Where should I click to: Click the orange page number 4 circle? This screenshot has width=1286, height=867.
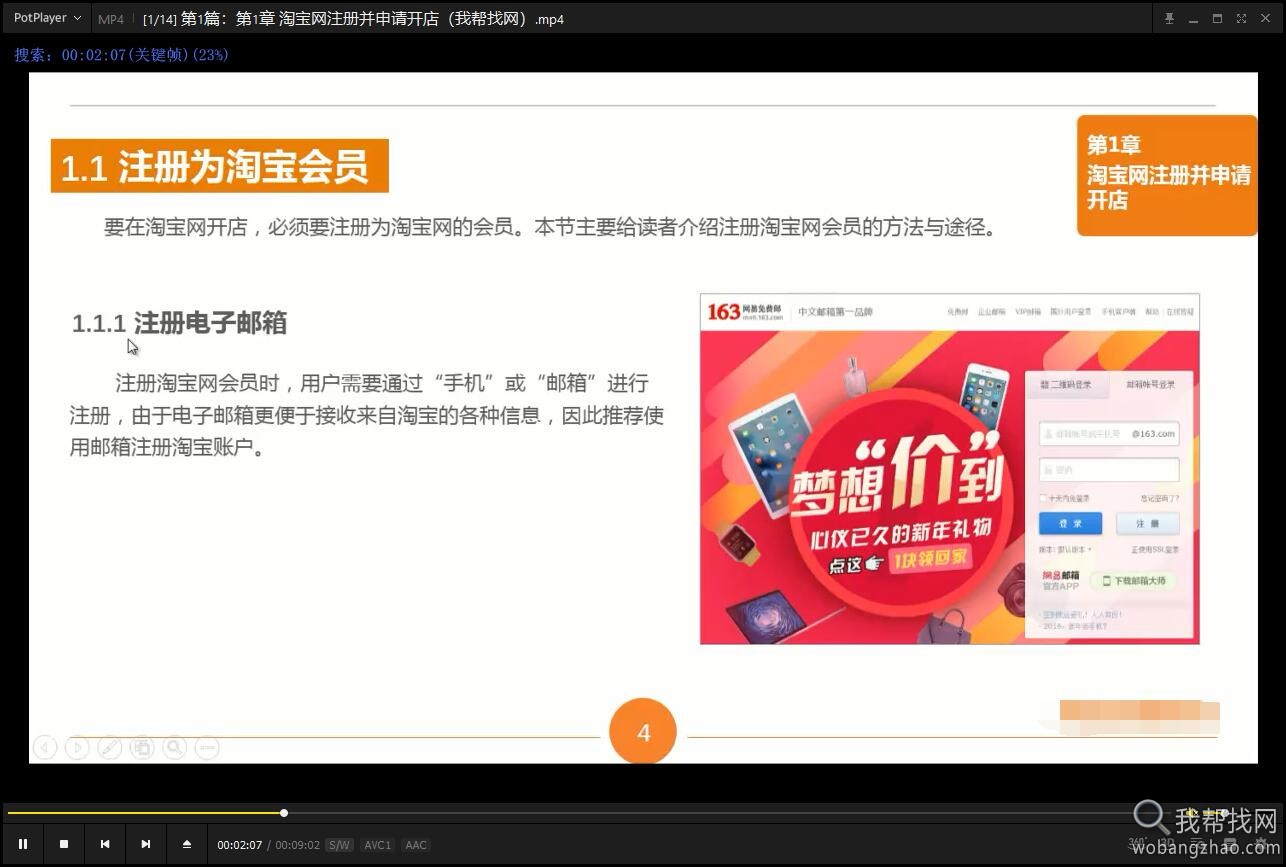(x=643, y=733)
